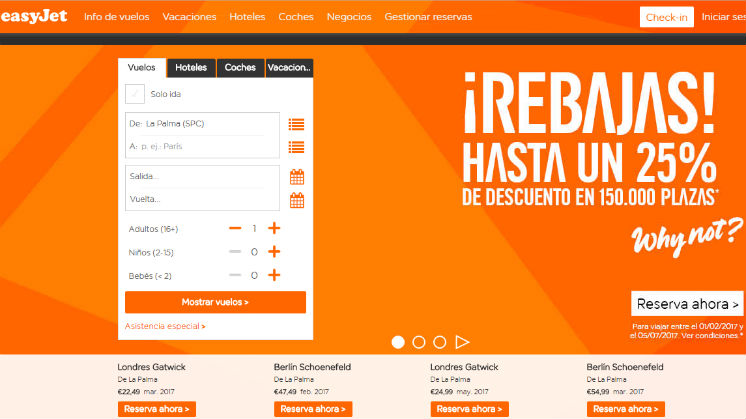
Task: Open Info de vuelos menu
Action: coord(117,17)
